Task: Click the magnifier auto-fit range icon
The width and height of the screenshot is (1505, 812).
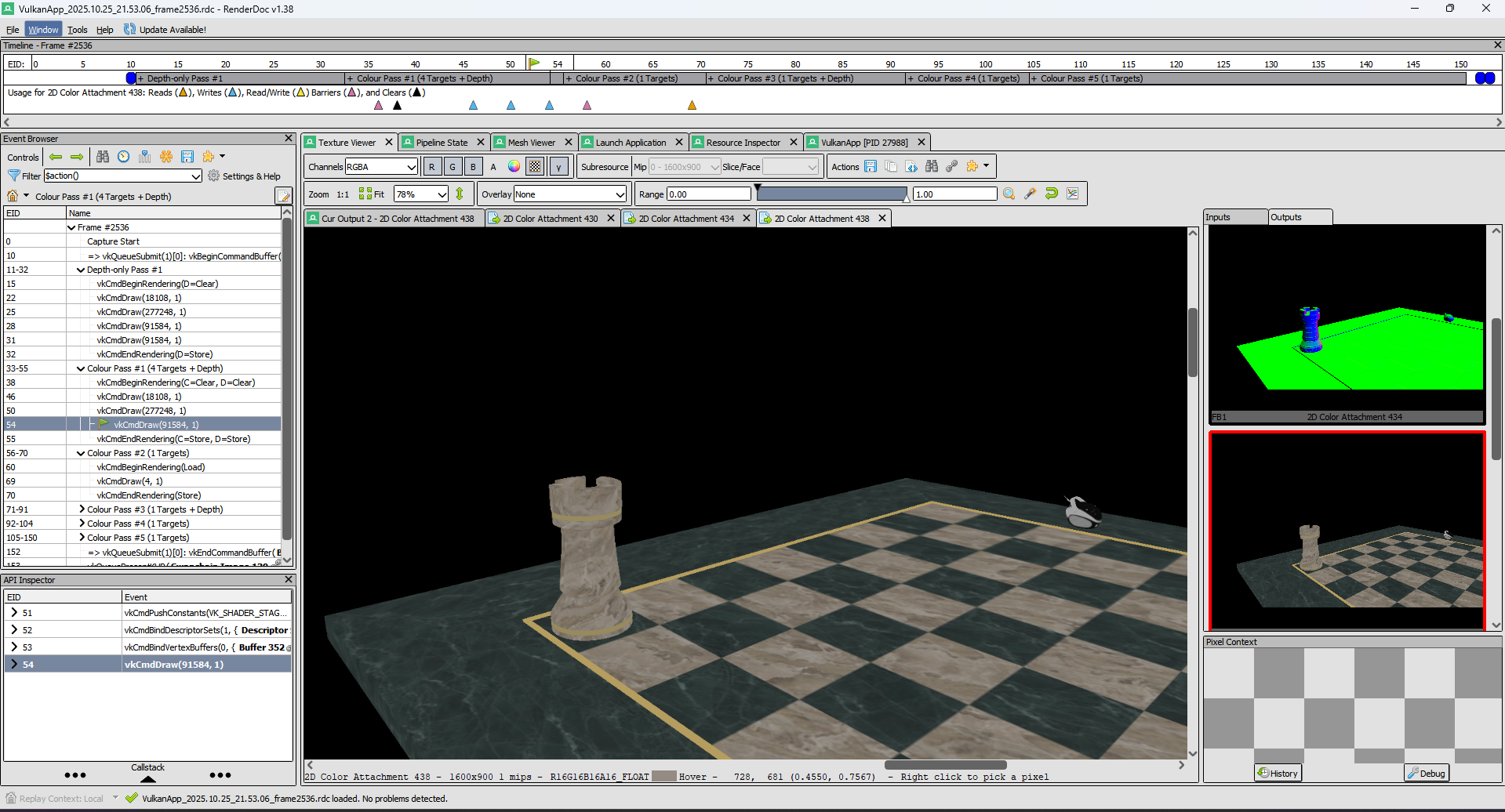Action: tap(1009, 194)
